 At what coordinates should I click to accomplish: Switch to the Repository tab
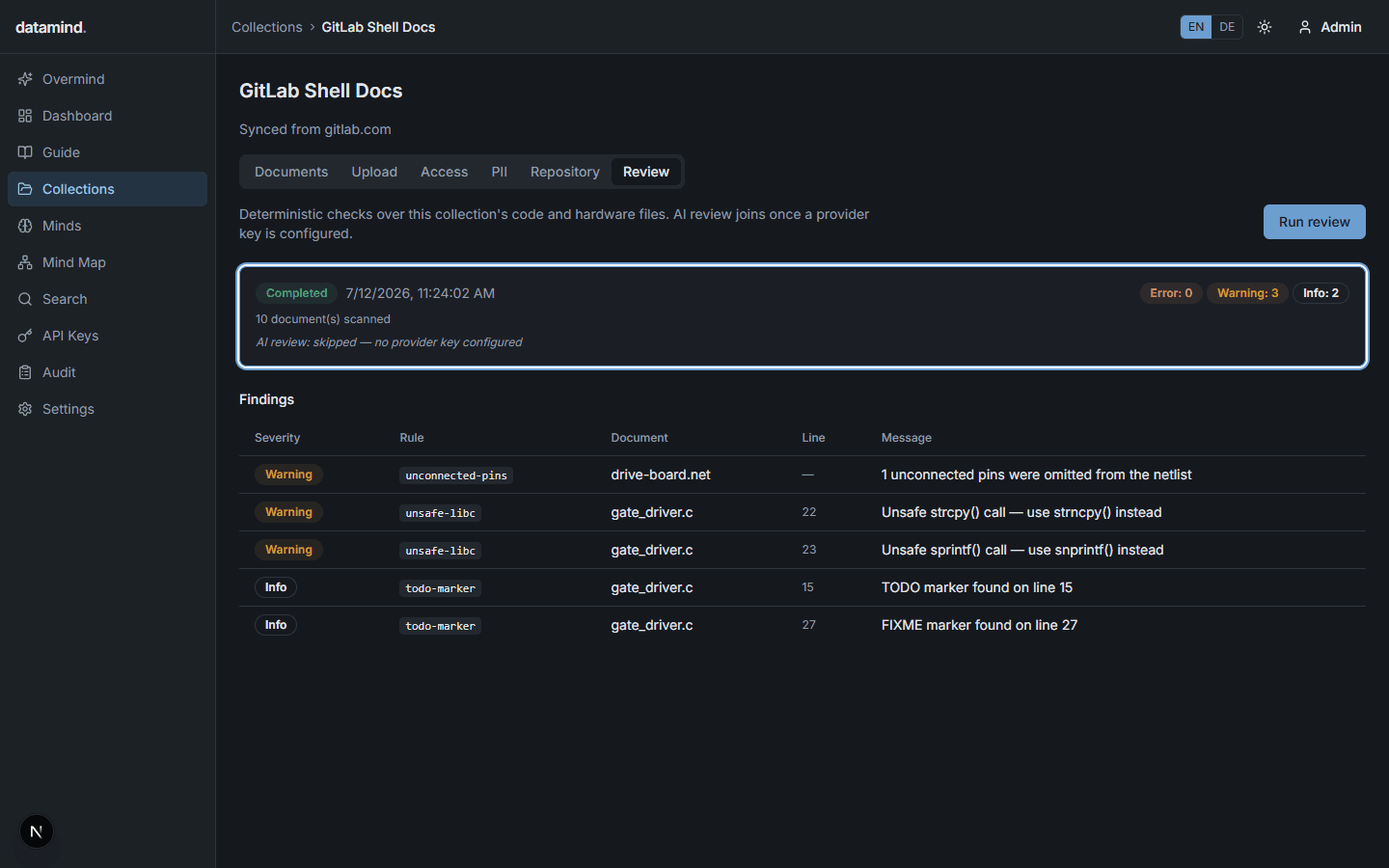[565, 172]
